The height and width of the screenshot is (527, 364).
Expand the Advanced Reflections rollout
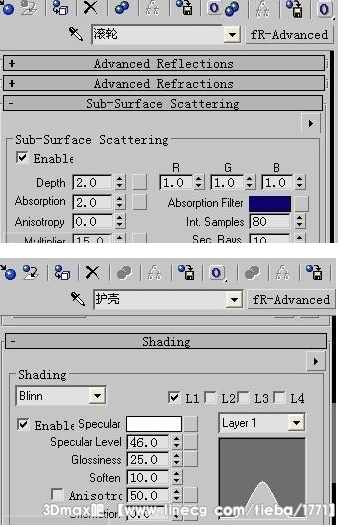tap(164, 64)
